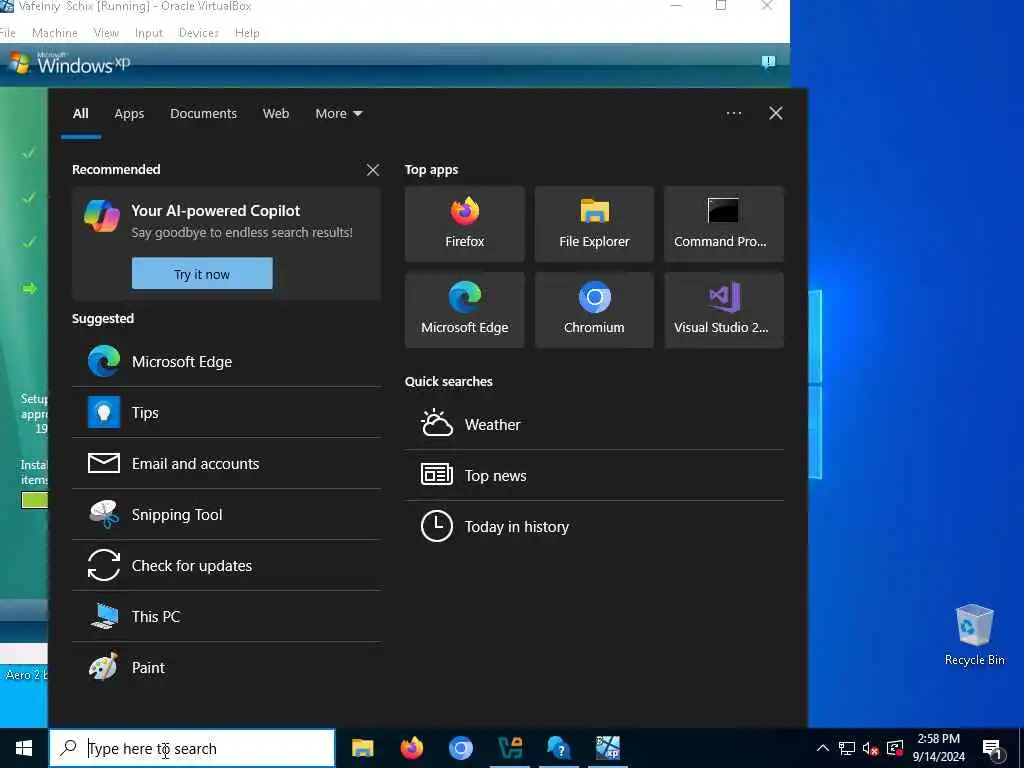Click the muted volume tray icon
This screenshot has width=1024, height=768.
(870, 748)
